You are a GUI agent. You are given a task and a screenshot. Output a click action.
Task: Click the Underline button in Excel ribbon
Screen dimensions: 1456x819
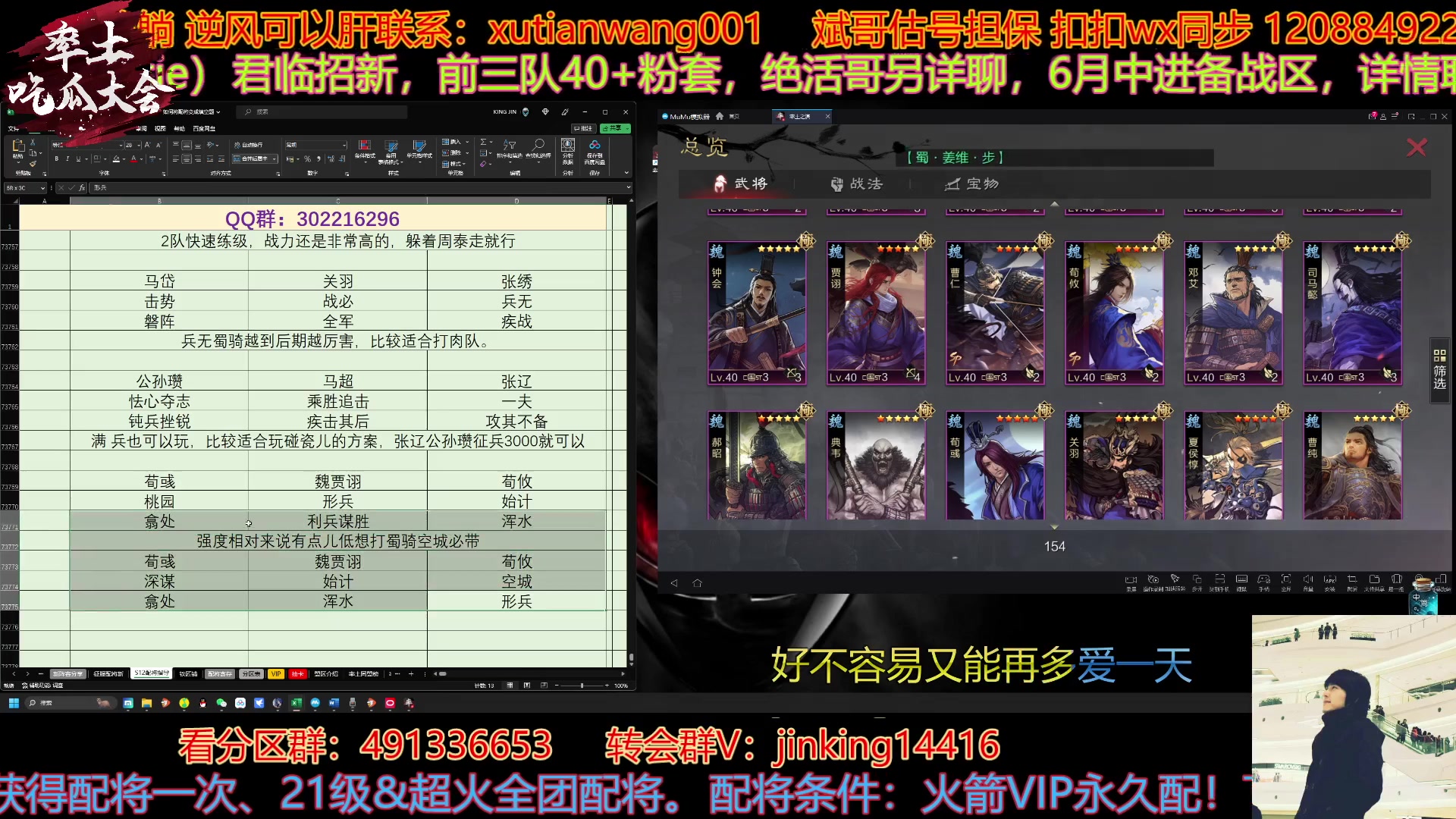click(78, 158)
